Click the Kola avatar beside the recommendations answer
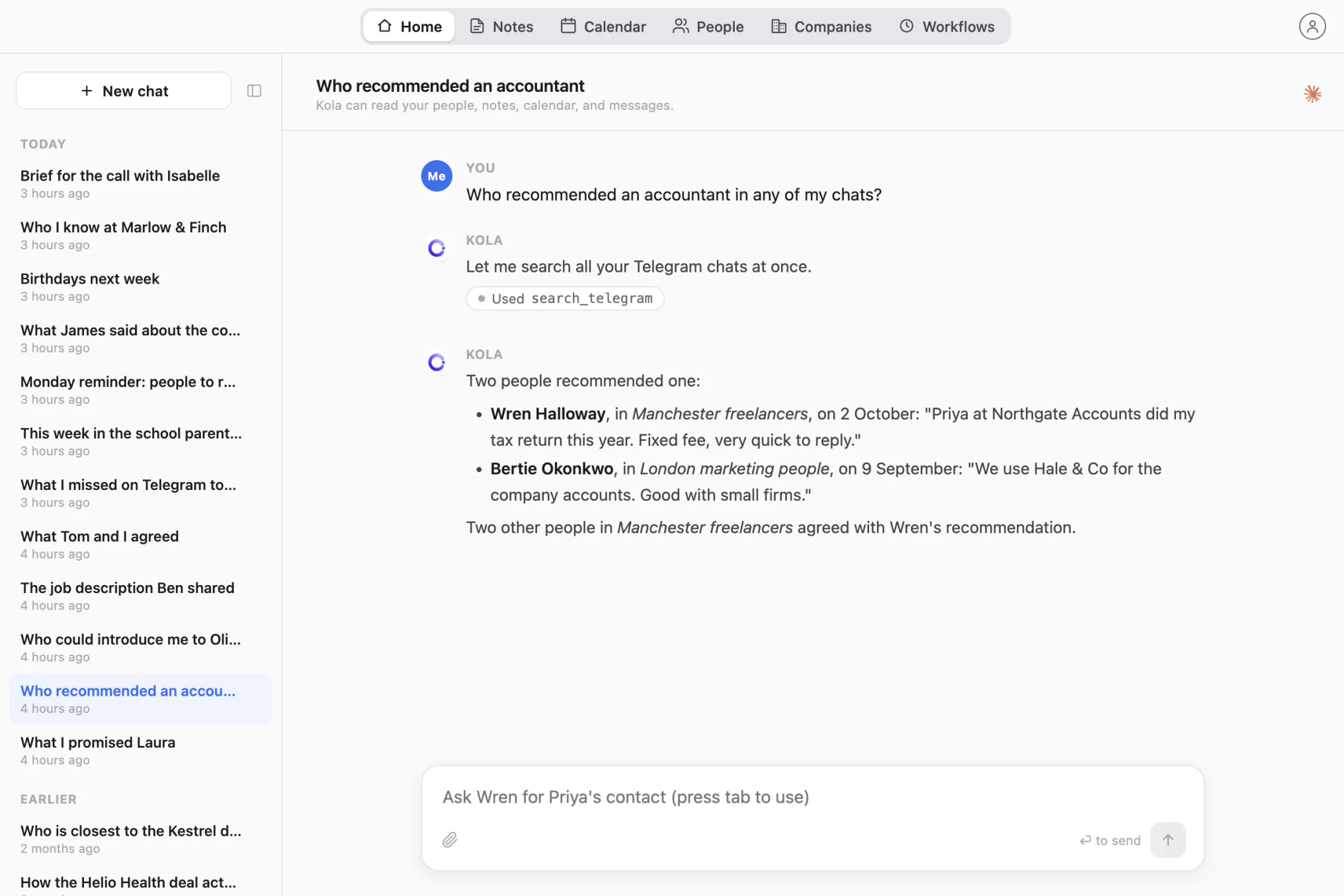 click(x=437, y=362)
